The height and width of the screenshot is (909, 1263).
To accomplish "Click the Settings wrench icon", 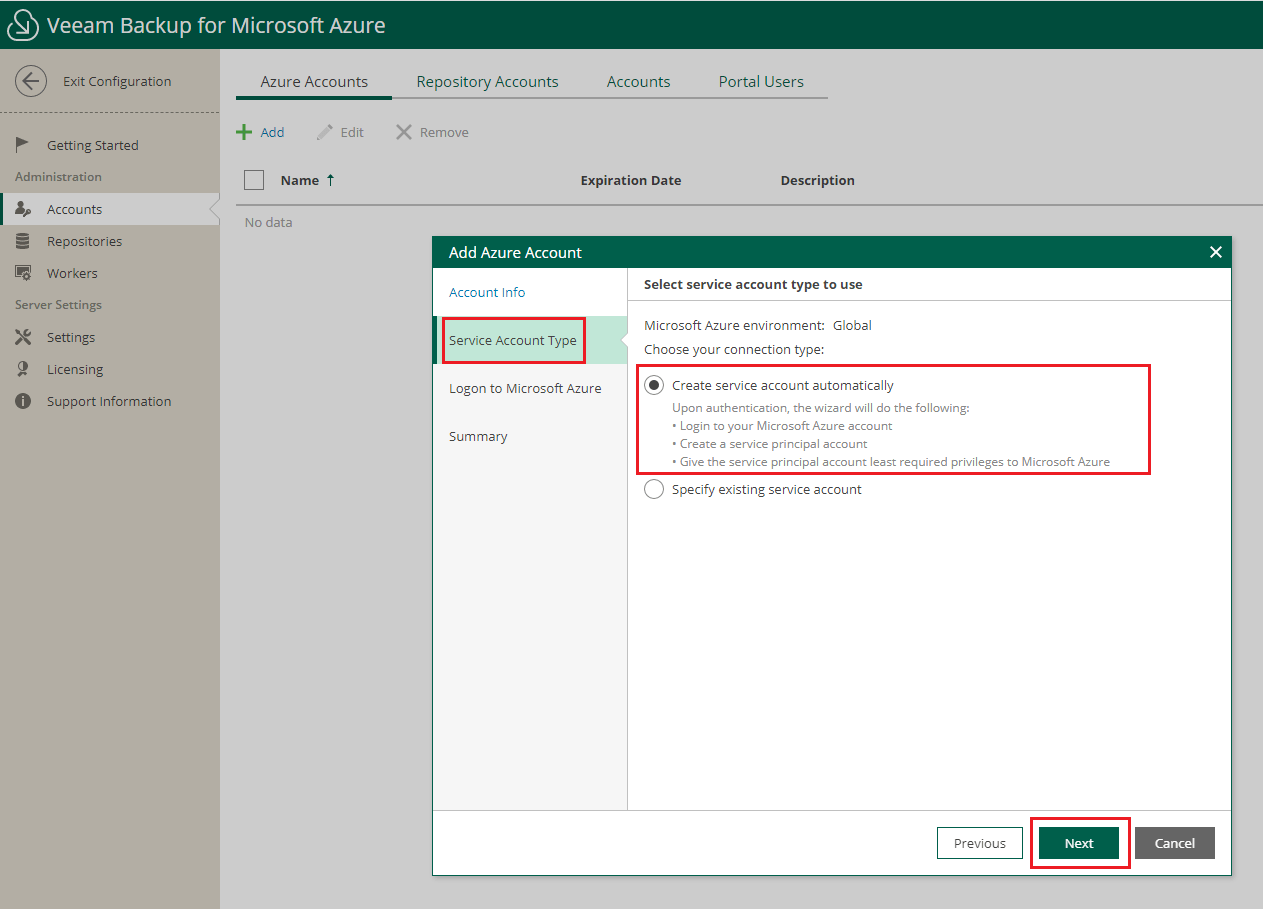I will (x=23, y=337).
